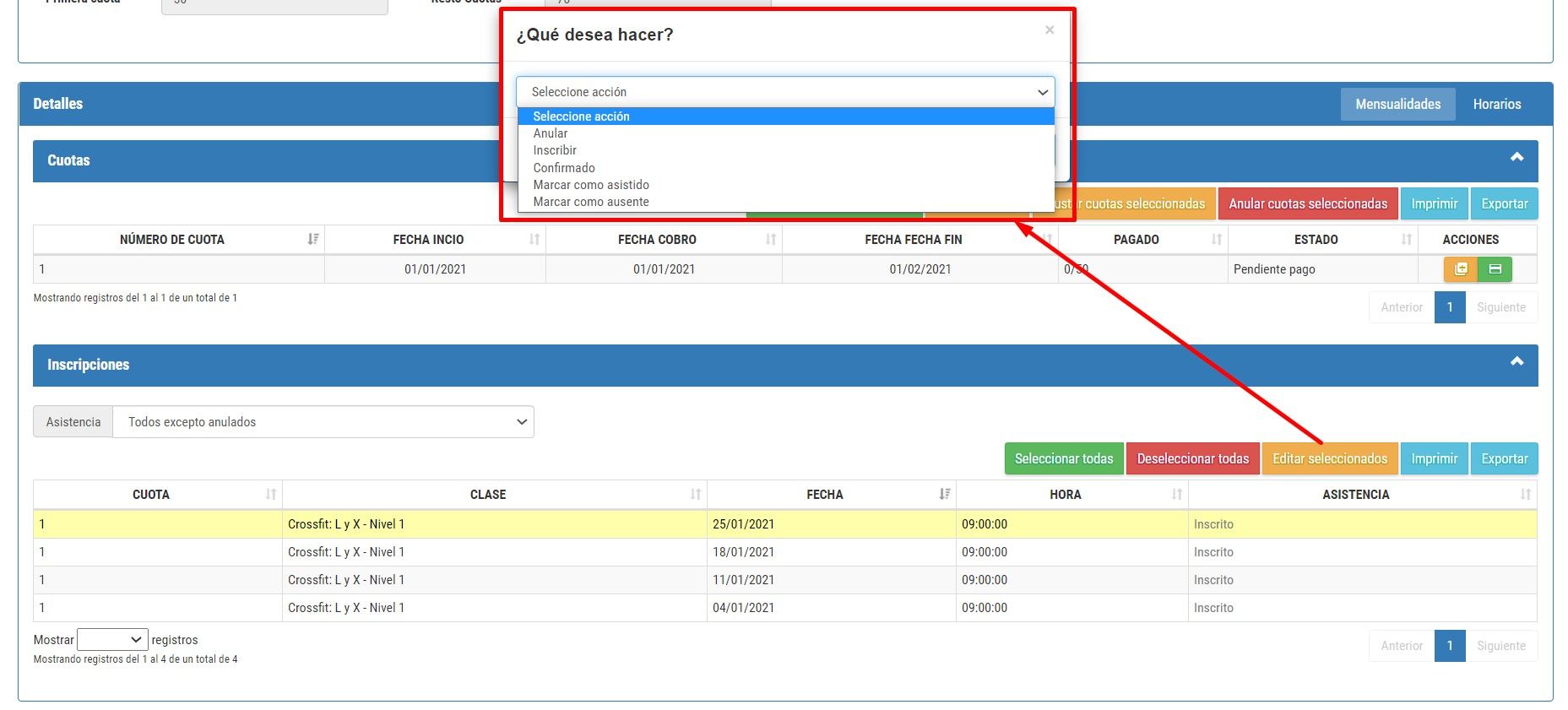Sort by FECHA COBRO column
The width and height of the screenshot is (1568, 710).
pyautogui.click(x=664, y=240)
